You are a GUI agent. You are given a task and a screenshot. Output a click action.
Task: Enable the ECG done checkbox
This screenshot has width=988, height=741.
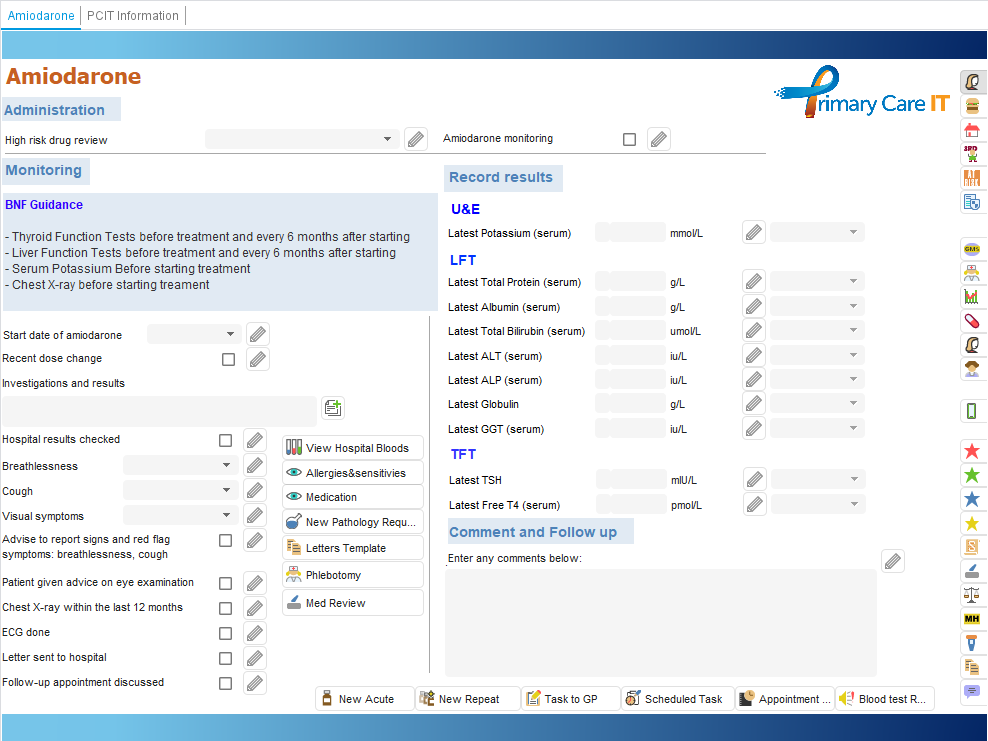[x=226, y=634]
